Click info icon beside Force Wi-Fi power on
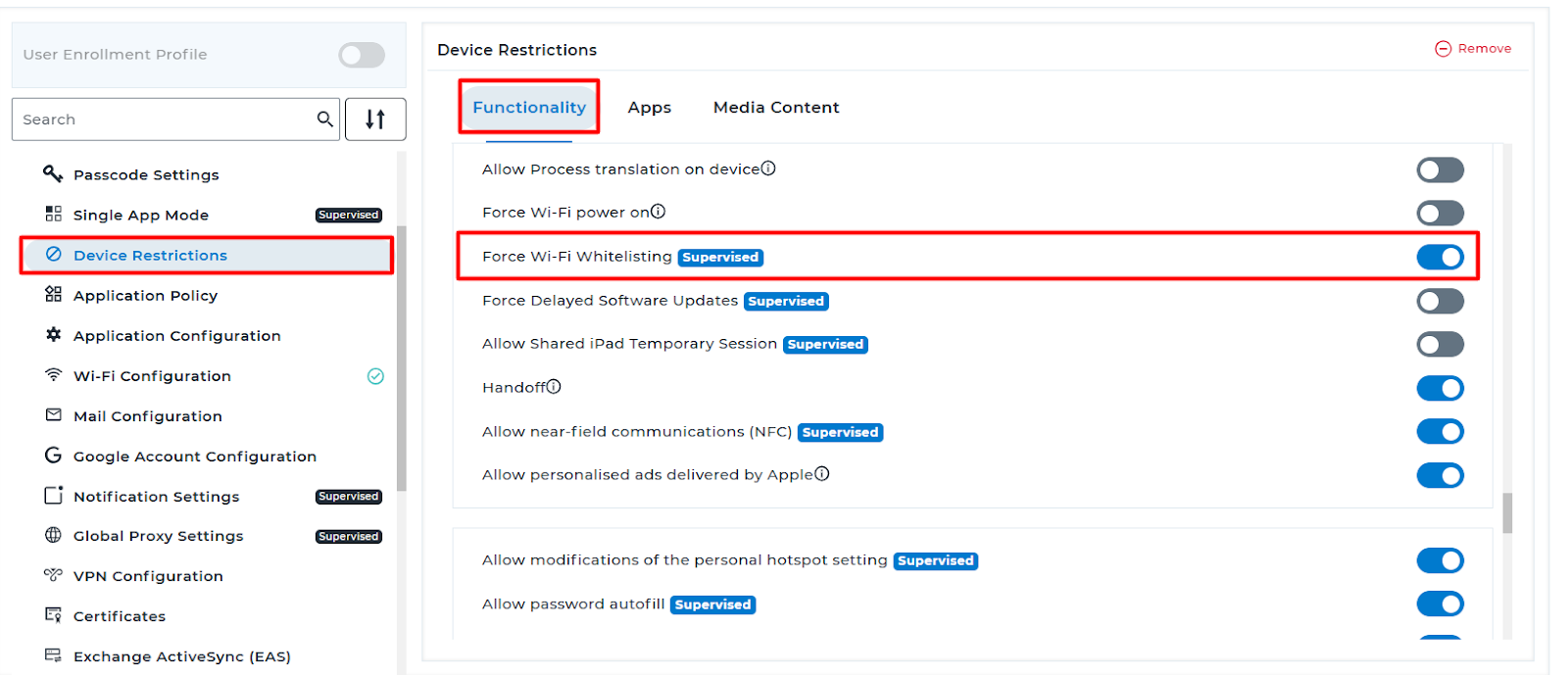Viewport: 1568px width, 675px height. coord(659,212)
